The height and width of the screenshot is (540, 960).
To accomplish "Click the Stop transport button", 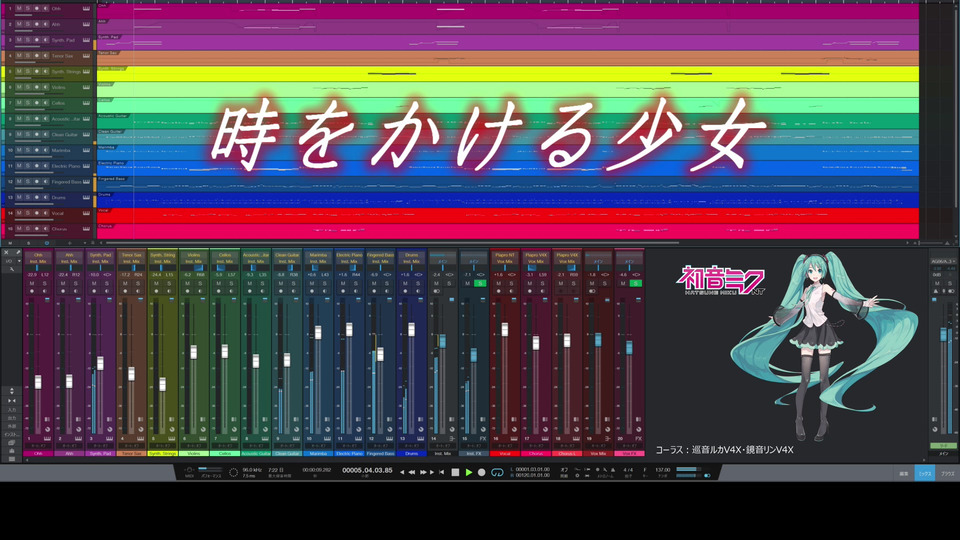I will coord(455,472).
